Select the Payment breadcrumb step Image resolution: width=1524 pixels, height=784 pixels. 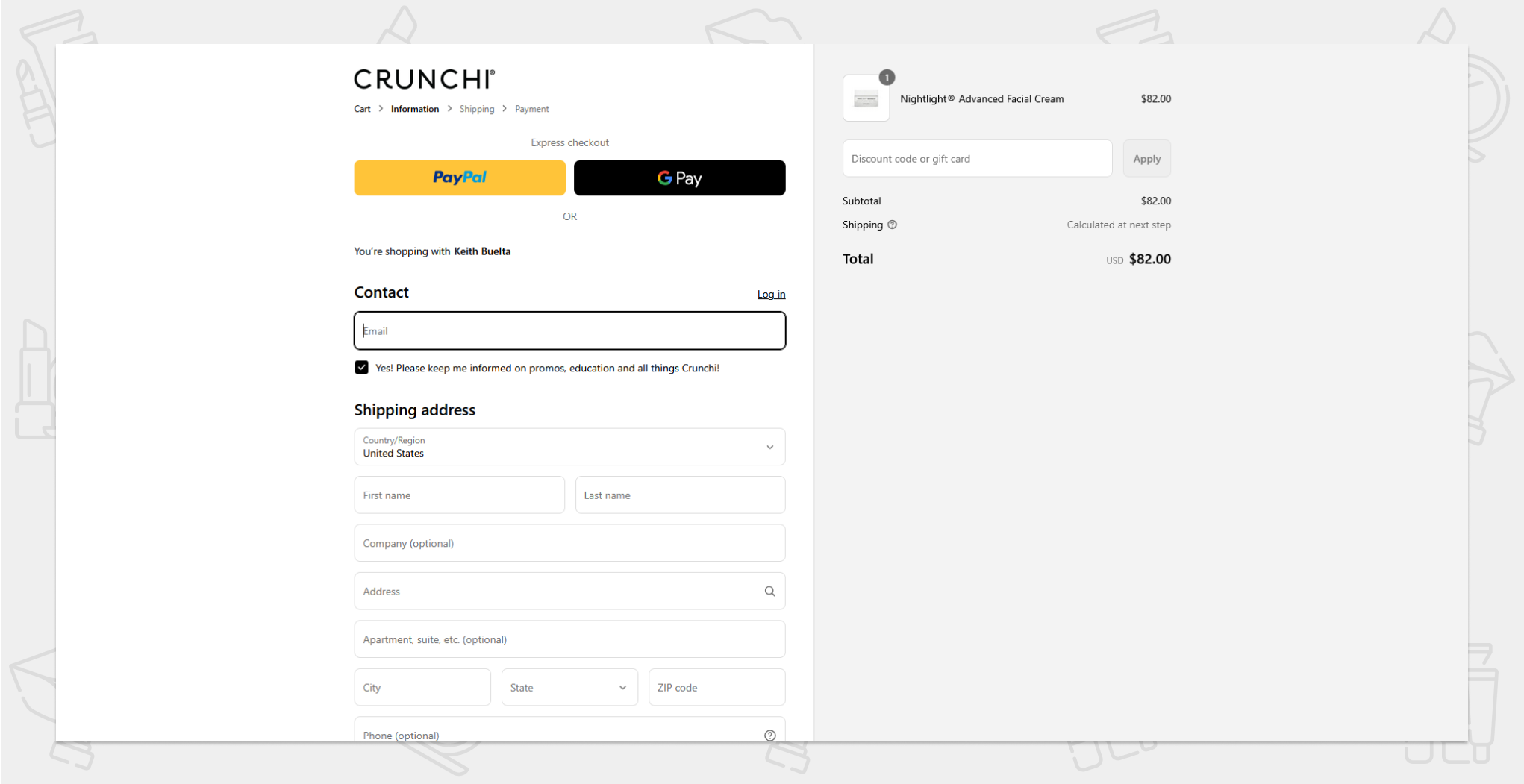531,109
